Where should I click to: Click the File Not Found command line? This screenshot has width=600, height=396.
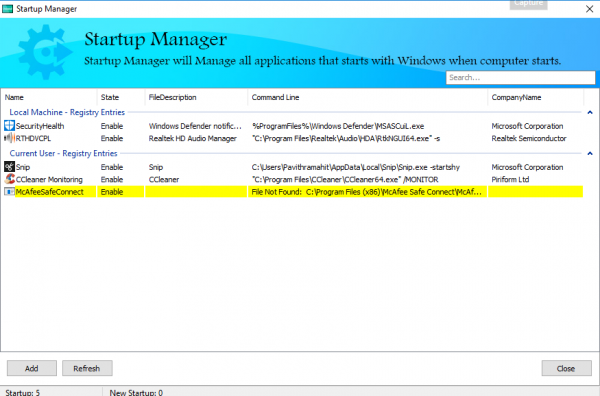point(367,192)
